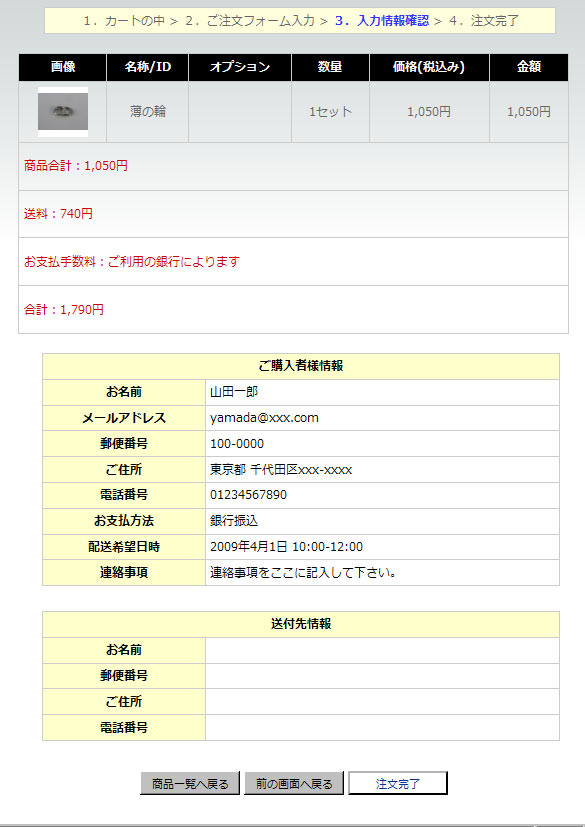Click the payment method 銀行振込
The image size is (585, 827).
click(234, 521)
